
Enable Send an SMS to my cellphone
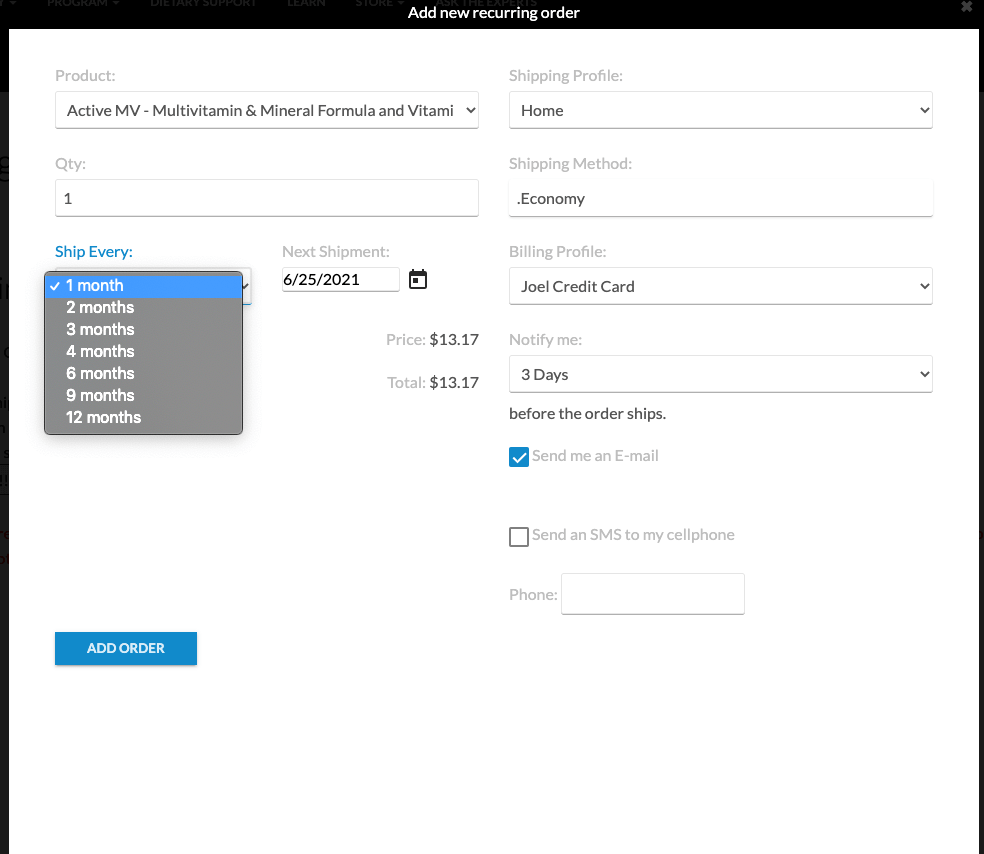519,537
